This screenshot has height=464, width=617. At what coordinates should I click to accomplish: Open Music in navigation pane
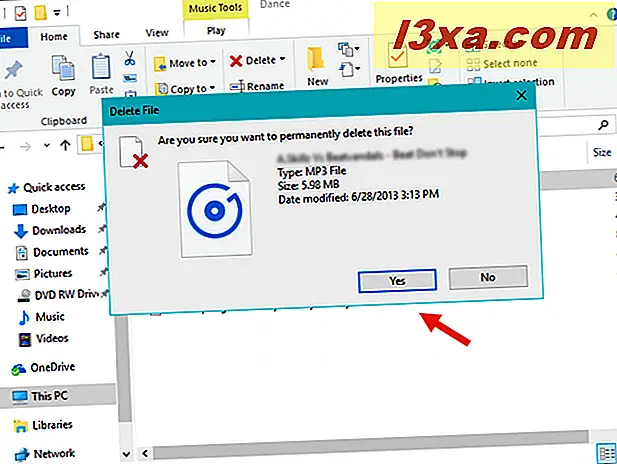click(42, 317)
